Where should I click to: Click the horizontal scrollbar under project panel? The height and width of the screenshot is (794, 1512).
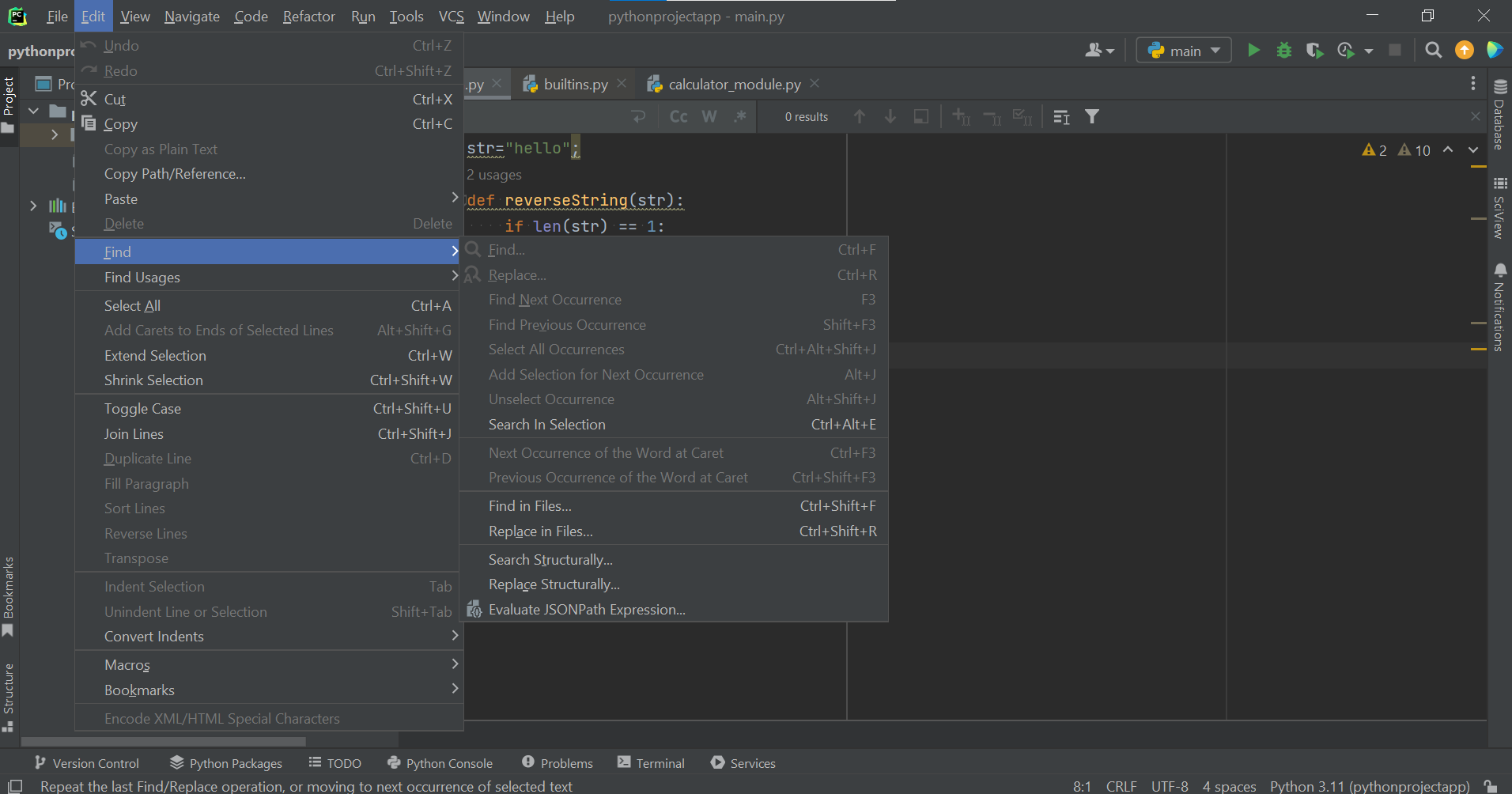tap(163, 742)
